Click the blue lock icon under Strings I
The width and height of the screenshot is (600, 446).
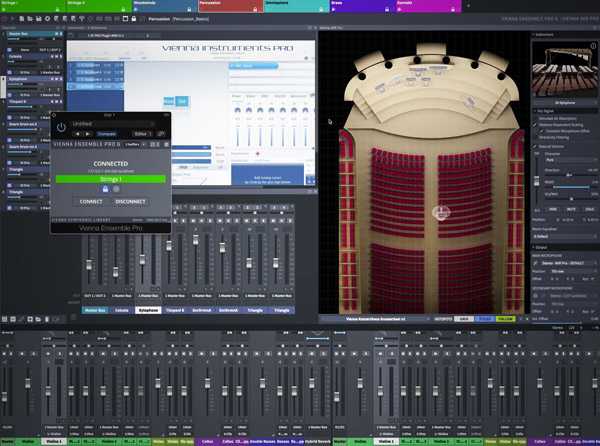[x=105, y=189]
